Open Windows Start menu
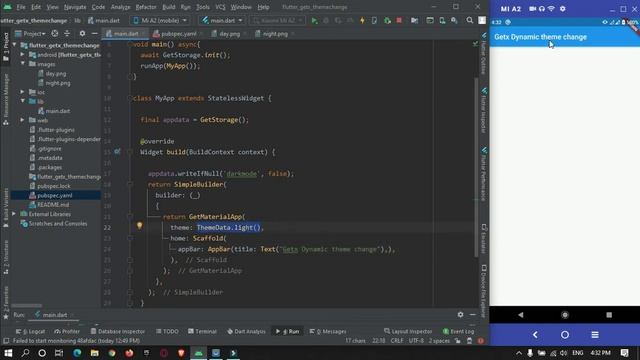 pyautogui.click(x=8, y=353)
